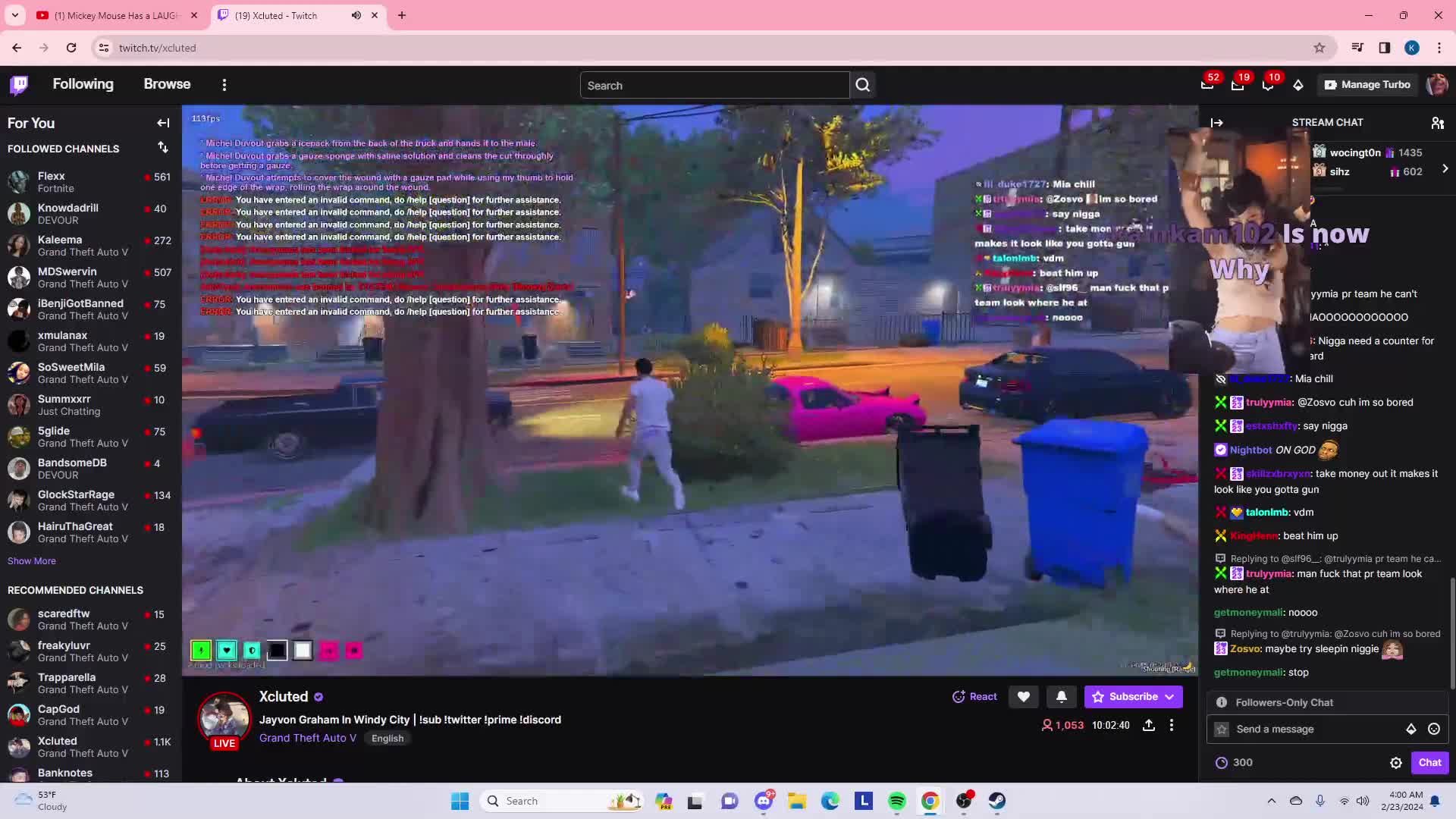Open the emote picker in chat
Screen dimensions: 1456x819
1434,730
